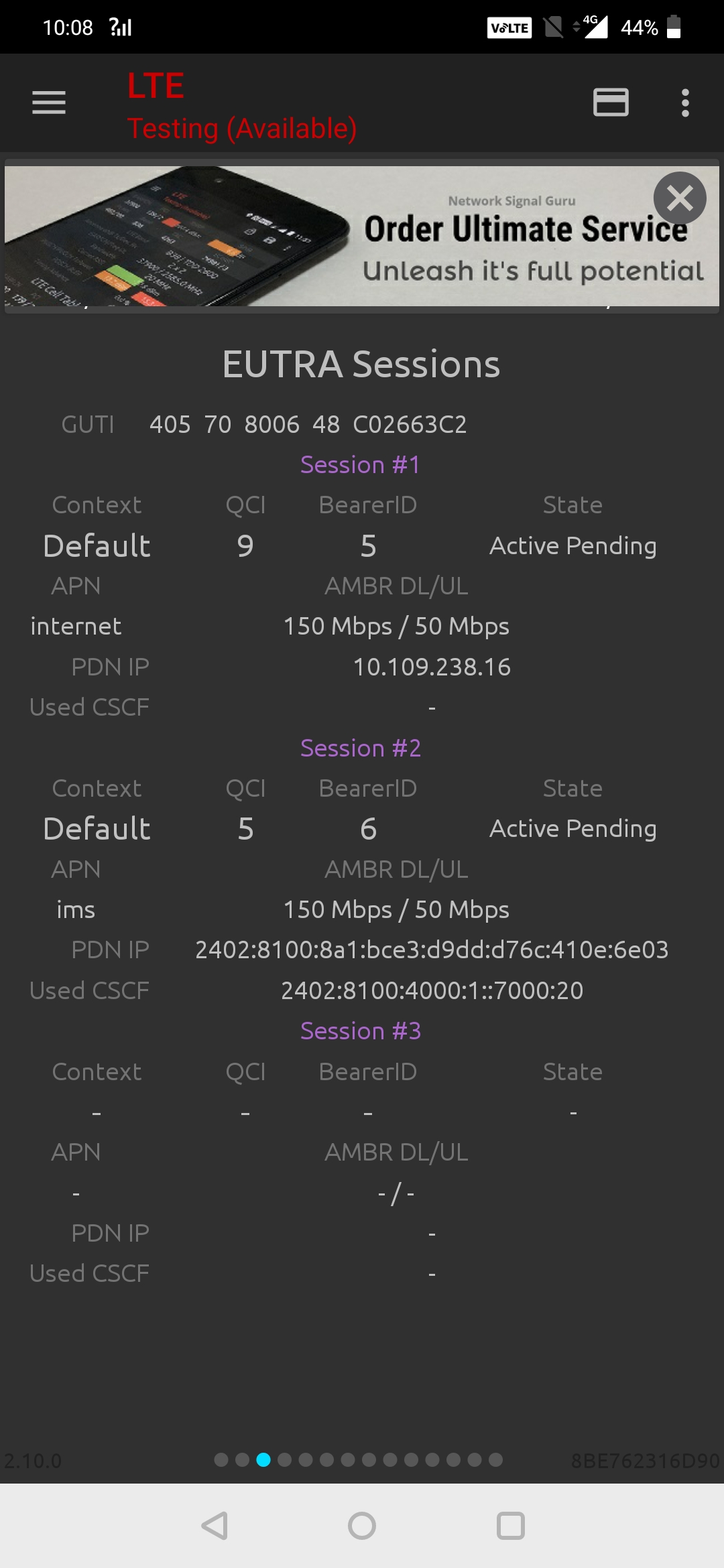The image size is (724, 1568).
Task: Select the first page indicator dot
Action: click(221, 1459)
